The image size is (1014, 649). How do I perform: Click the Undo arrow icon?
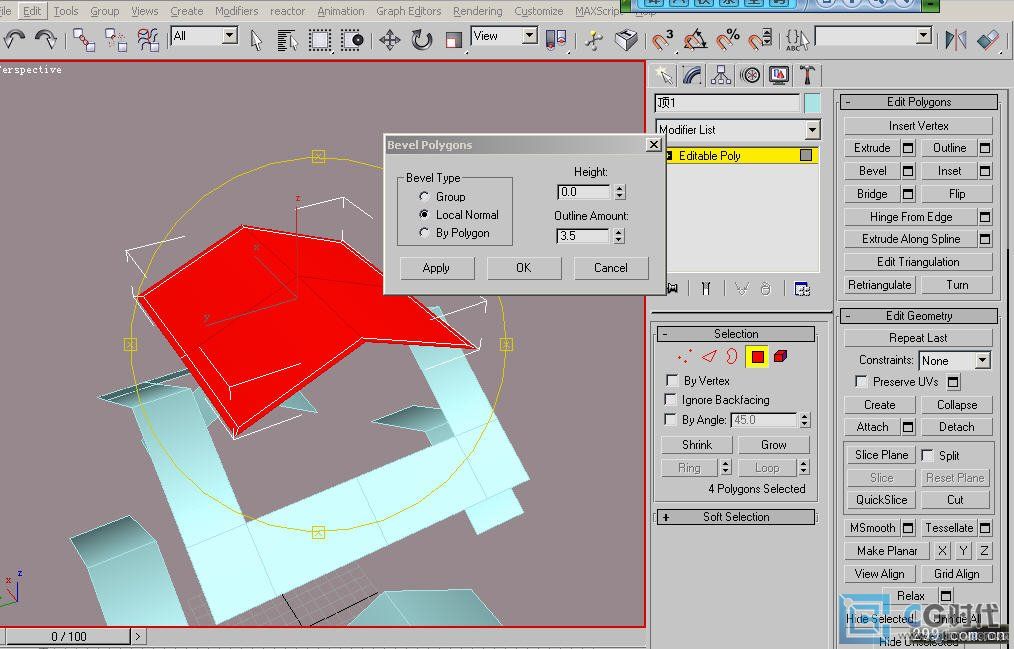coord(14,39)
